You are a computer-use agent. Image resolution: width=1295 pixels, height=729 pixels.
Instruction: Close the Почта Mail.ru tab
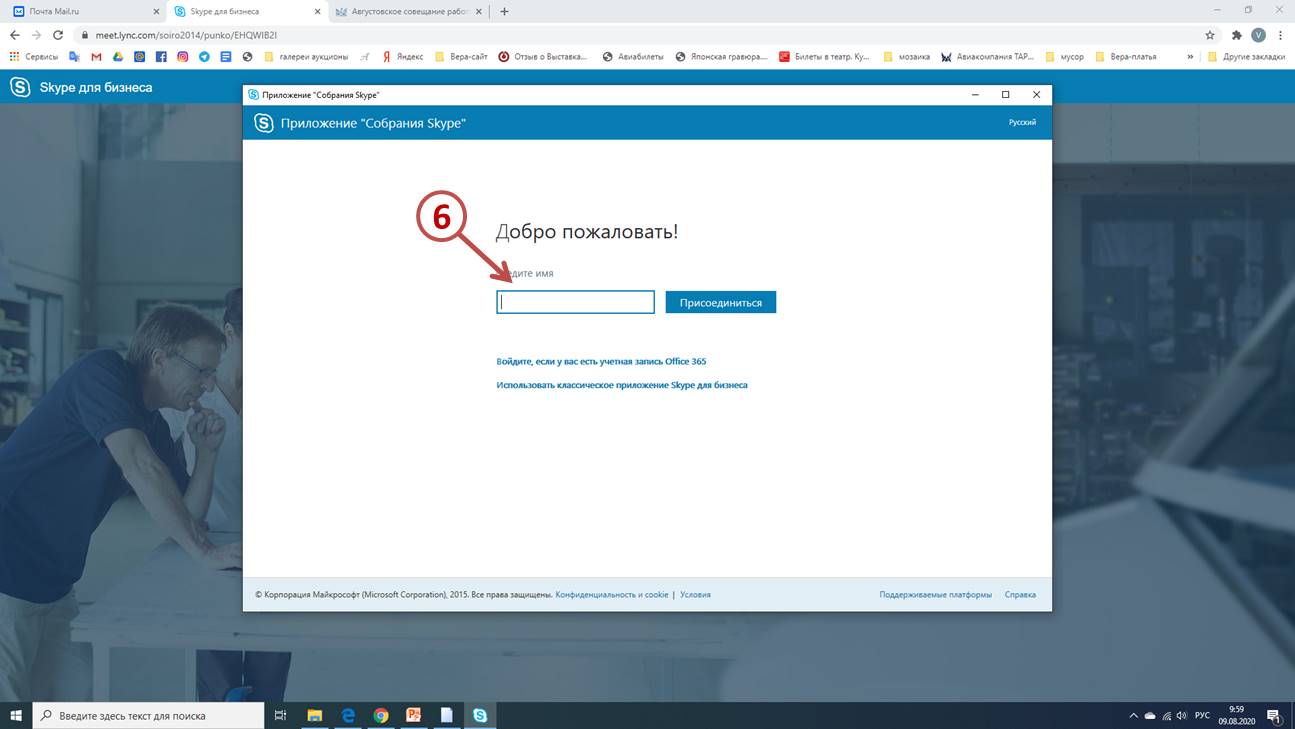click(x=156, y=11)
